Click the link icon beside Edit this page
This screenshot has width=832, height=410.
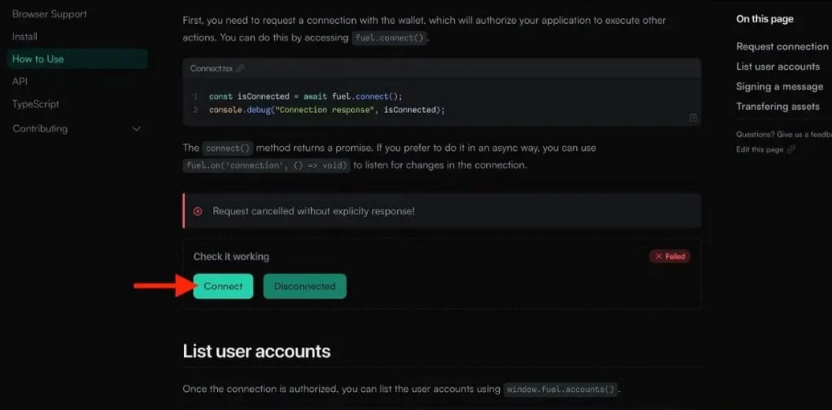pyautogui.click(x=792, y=149)
